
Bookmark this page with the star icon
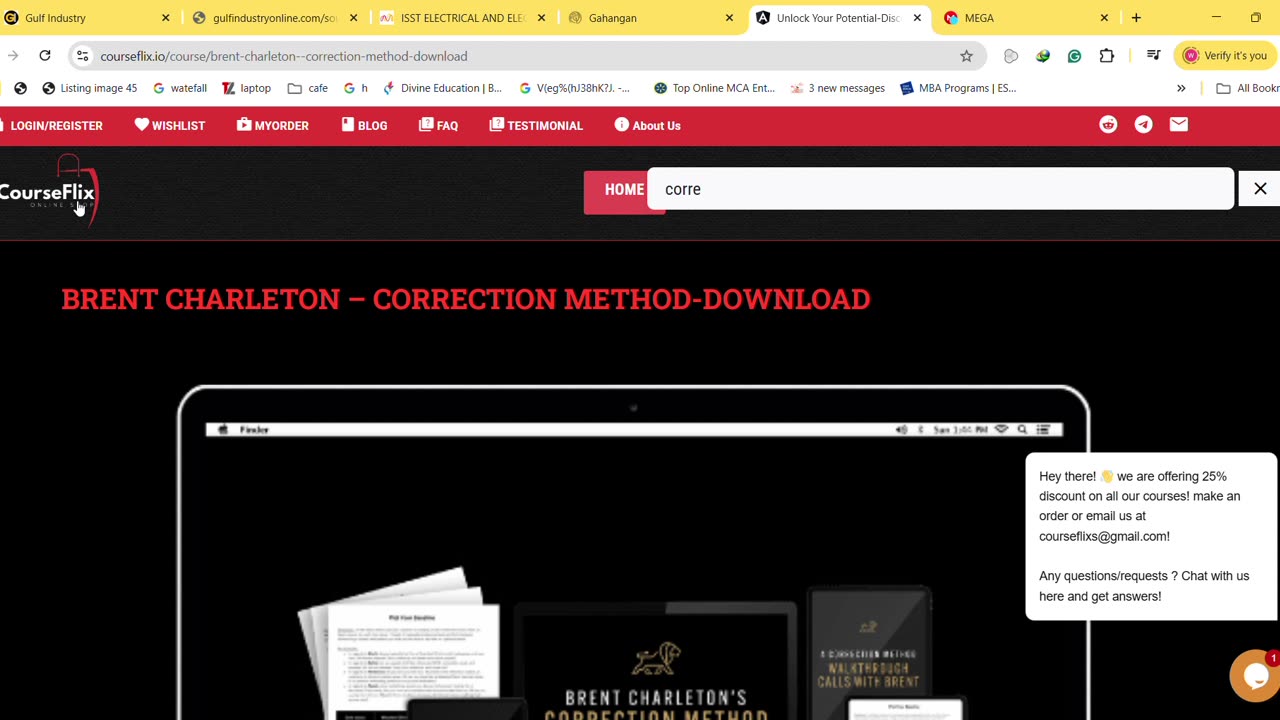(x=966, y=56)
